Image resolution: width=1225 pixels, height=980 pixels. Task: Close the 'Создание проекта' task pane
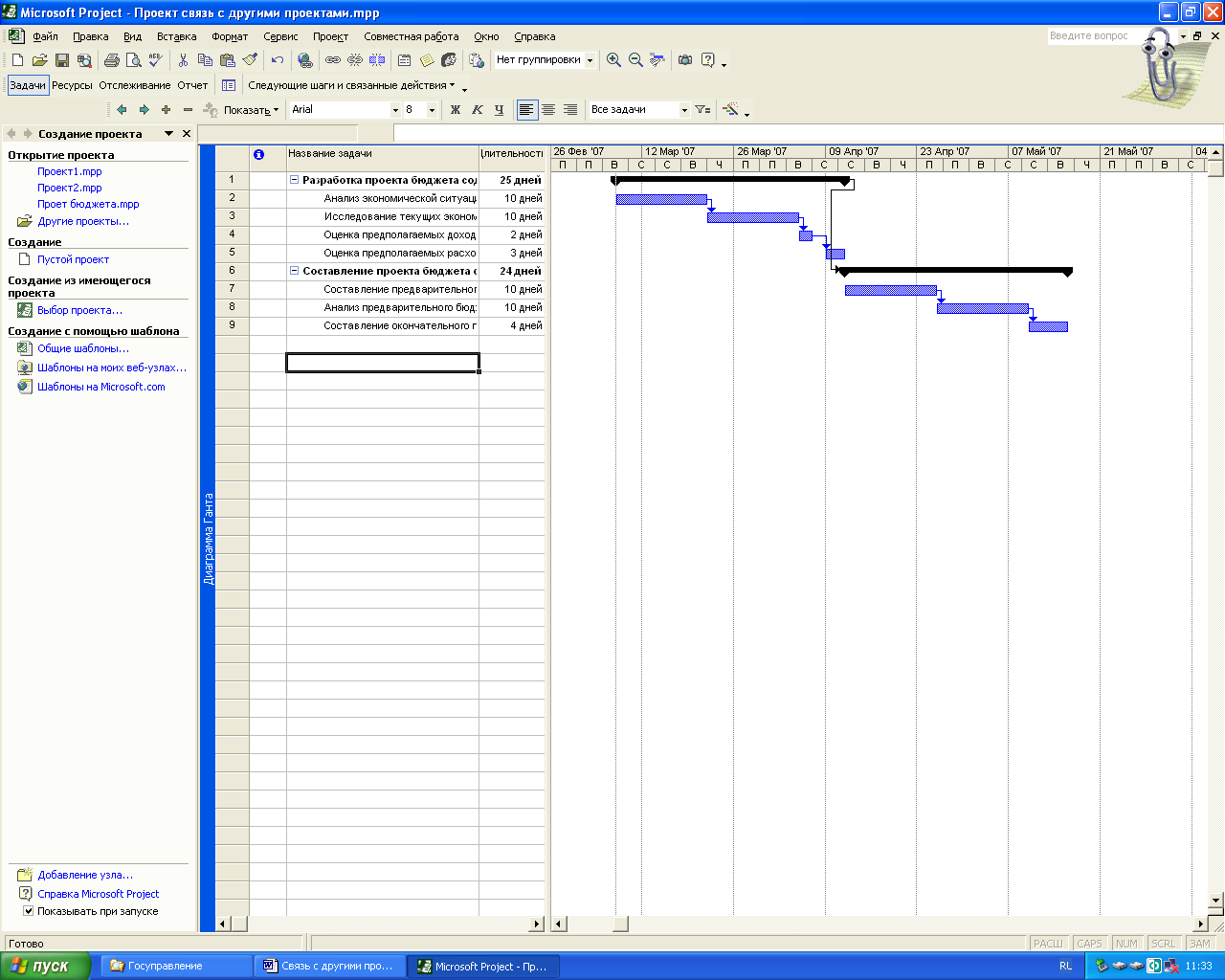click(187, 134)
